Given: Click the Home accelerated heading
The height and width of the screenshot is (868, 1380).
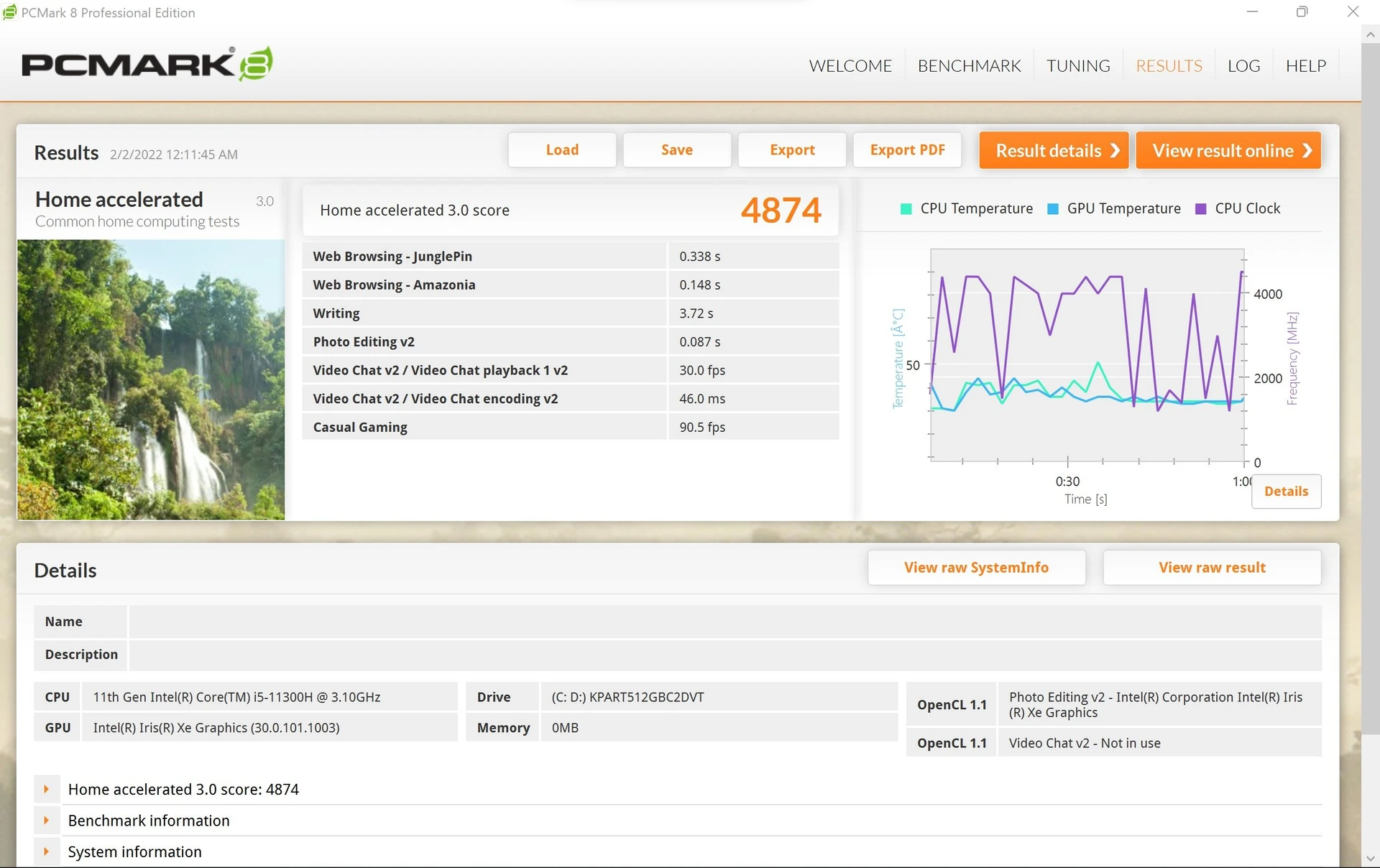Looking at the screenshot, I should [x=119, y=200].
